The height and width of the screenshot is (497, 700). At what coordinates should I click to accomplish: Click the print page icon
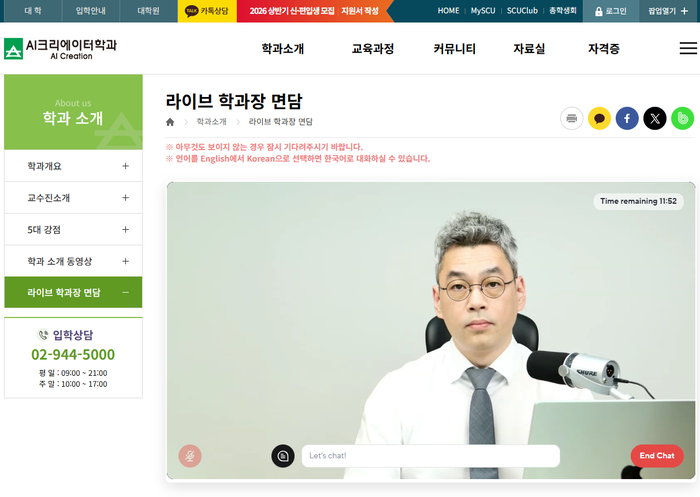571,118
